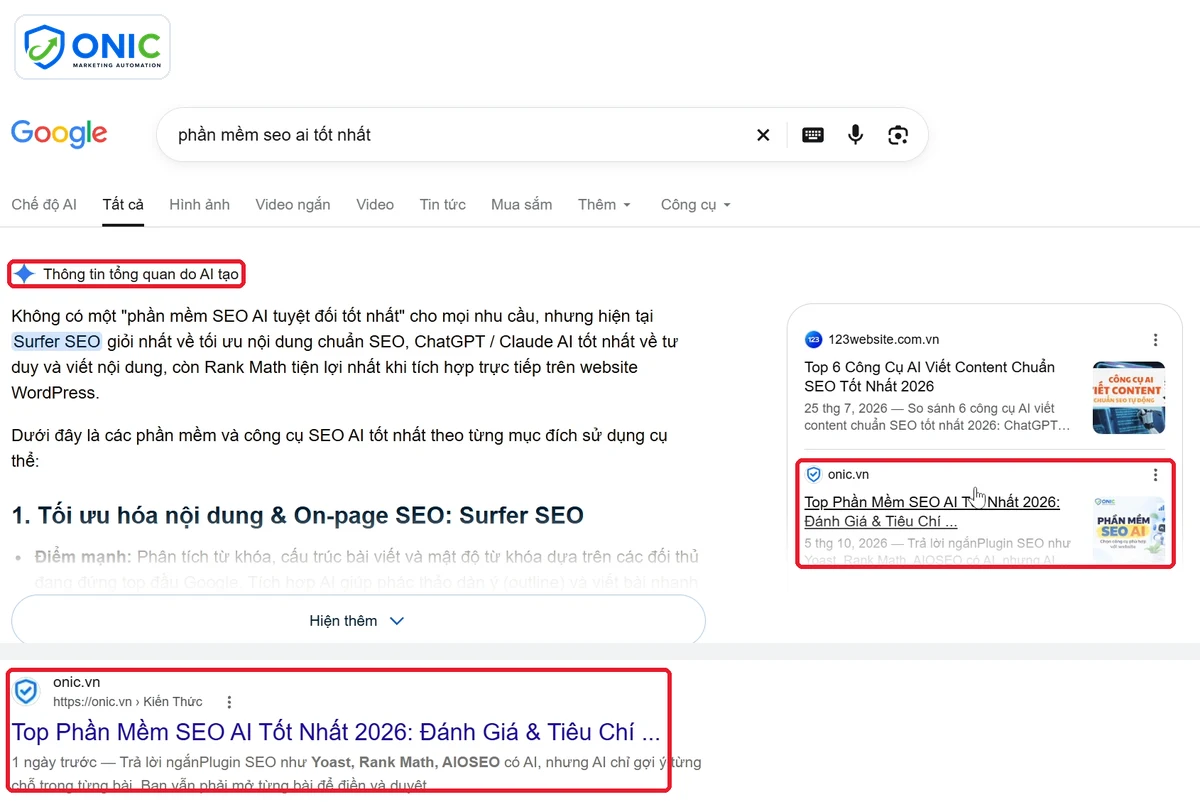Open three-dot options beside onic.vn Kiến Thức URL
Viewport: 1200px width, 802px height.
pyautogui.click(x=229, y=702)
